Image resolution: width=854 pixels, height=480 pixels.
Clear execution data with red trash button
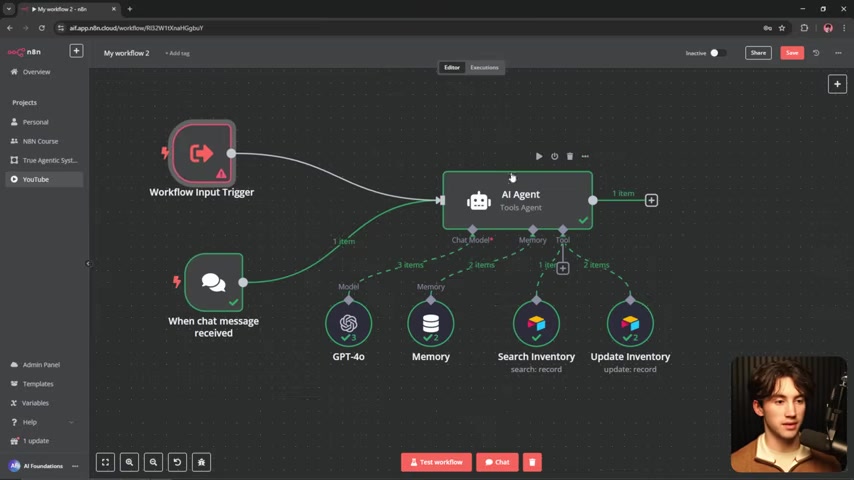pyautogui.click(x=532, y=462)
